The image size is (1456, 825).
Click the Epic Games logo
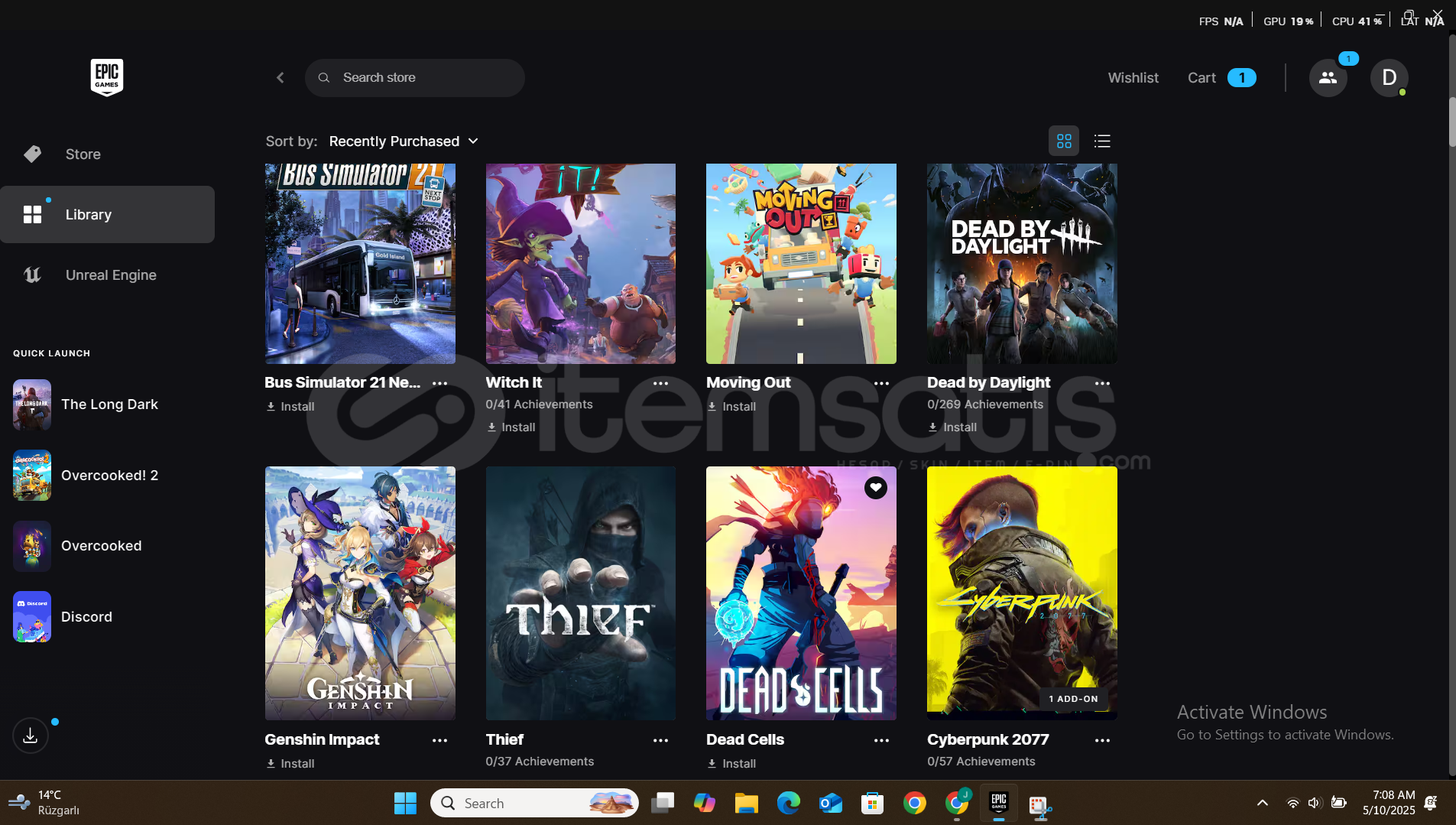(x=107, y=77)
